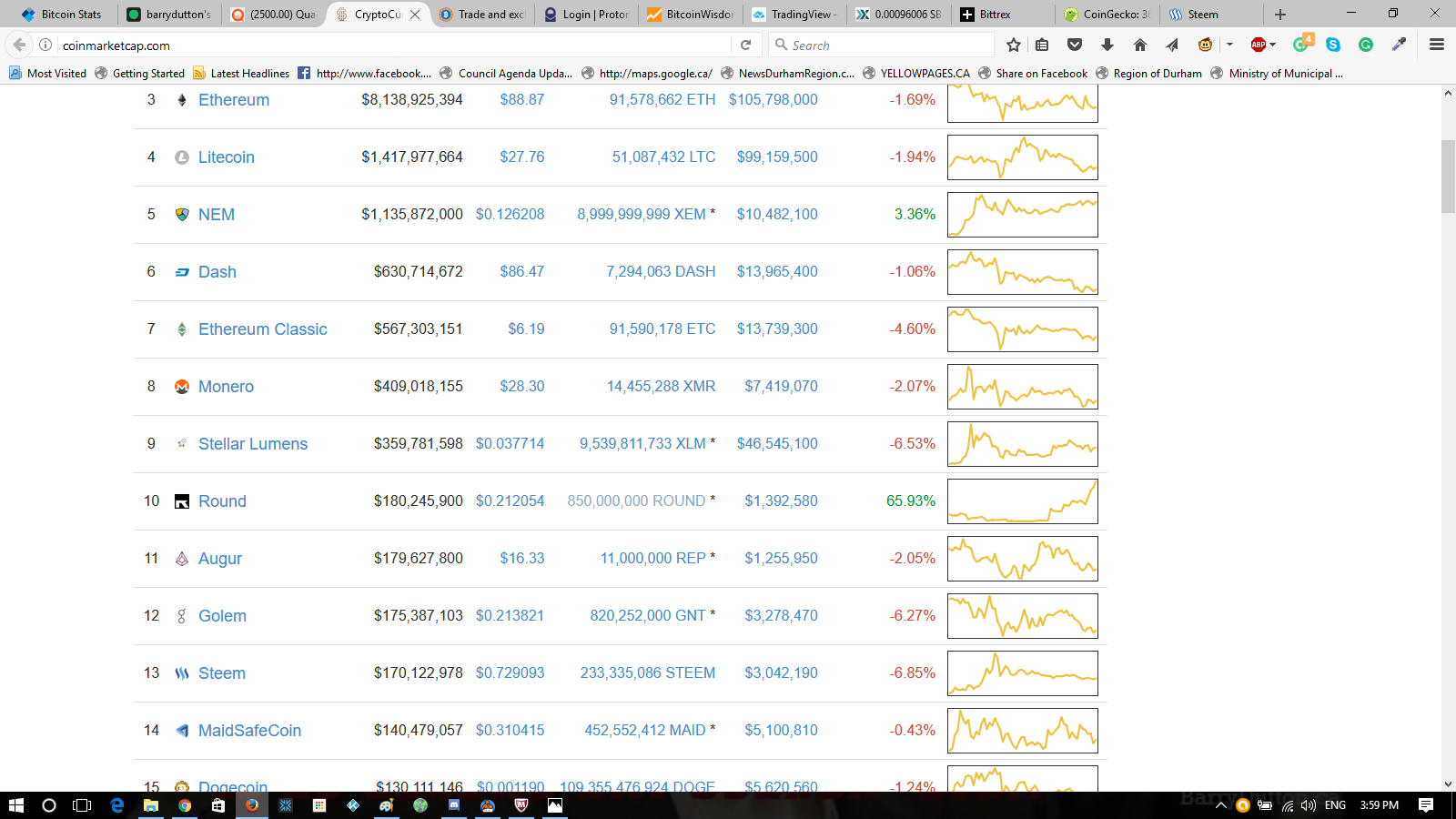The height and width of the screenshot is (819, 1456).
Task: Click Steem supply 233,335,086 STEEM
Action: pyautogui.click(x=648, y=673)
